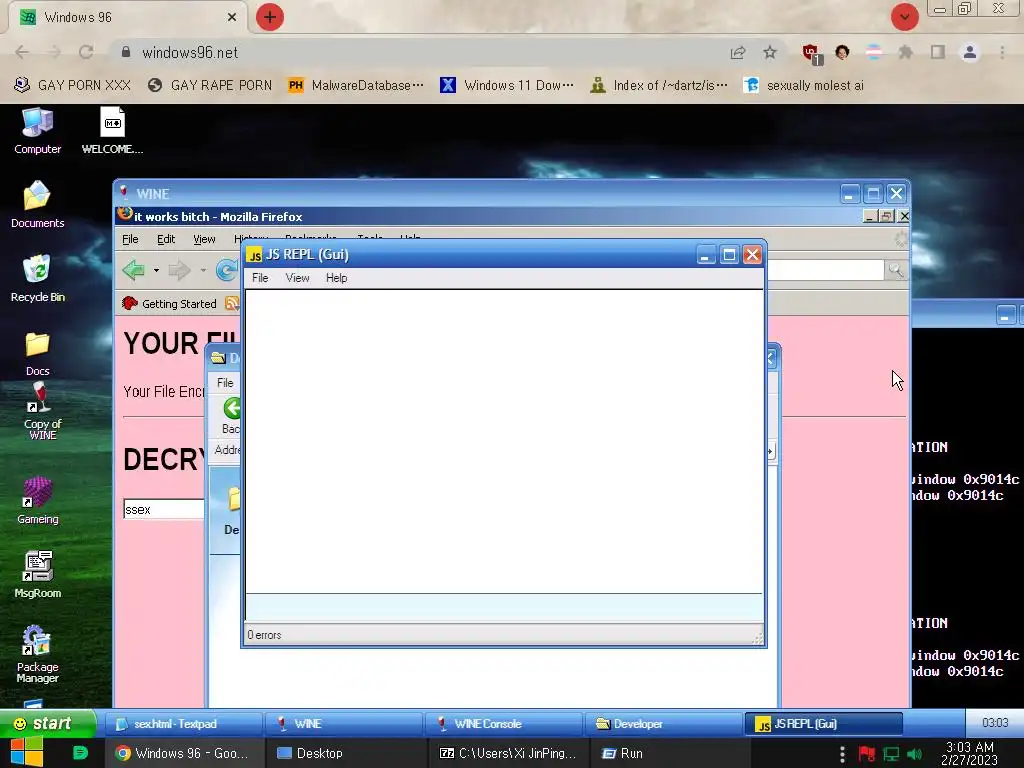Select JS REPL (Gui) taskbar item

[823, 724]
